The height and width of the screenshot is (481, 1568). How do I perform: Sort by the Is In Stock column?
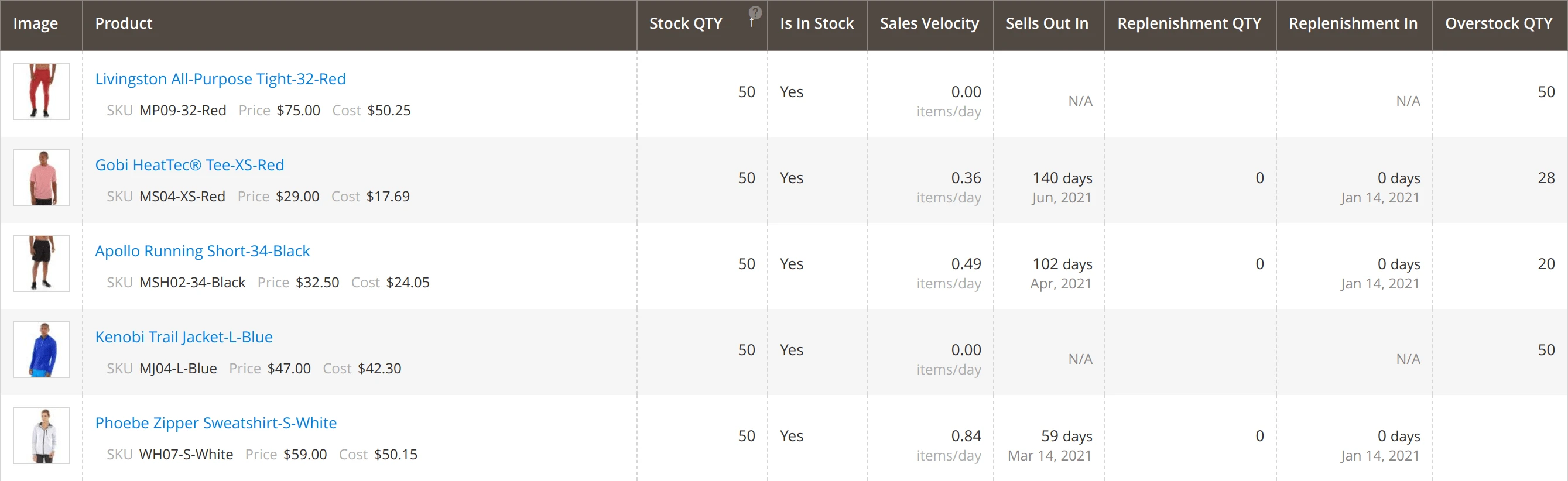pyautogui.click(x=816, y=24)
